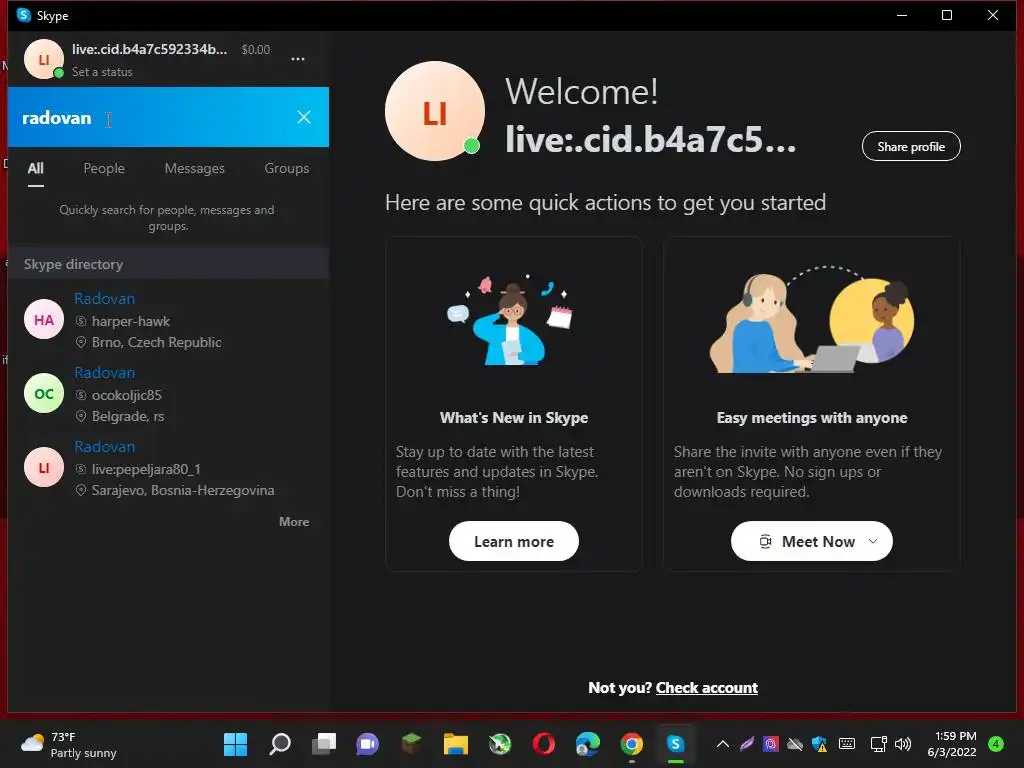Launch Minecraft from the taskbar
The height and width of the screenshot is (768, 1024).
[411, 744]
